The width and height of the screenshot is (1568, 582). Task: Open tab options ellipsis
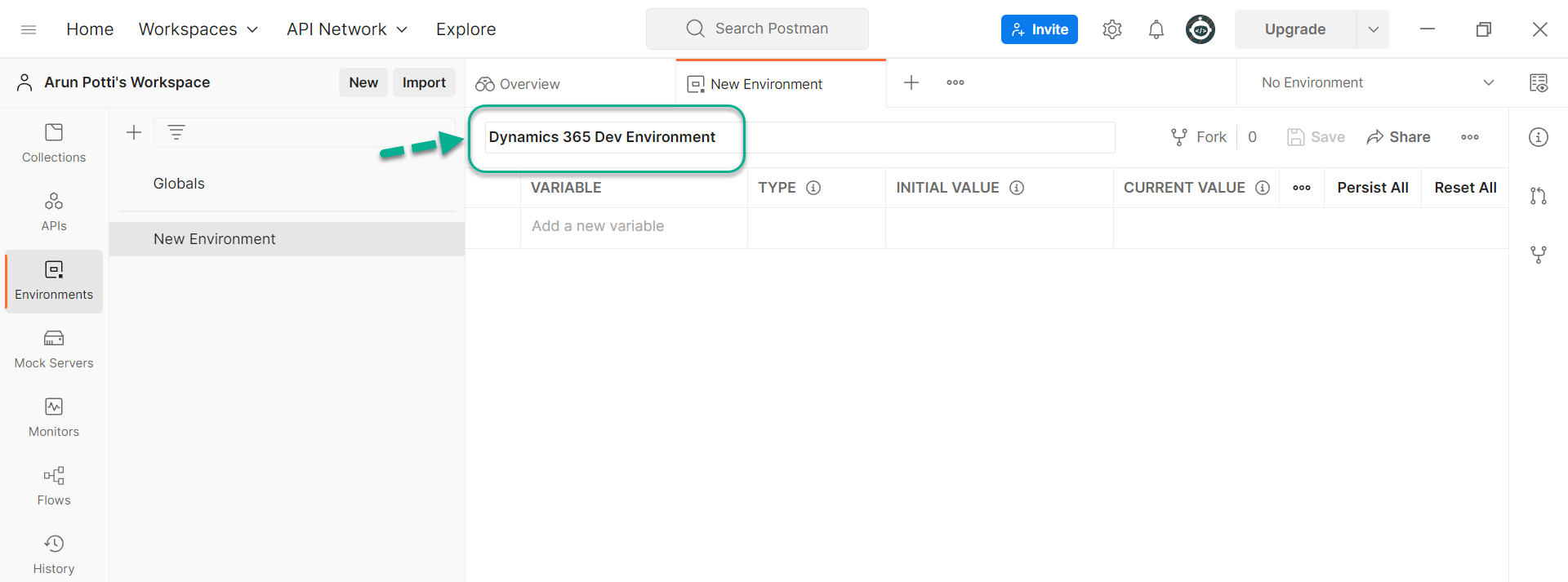(955, 82)
